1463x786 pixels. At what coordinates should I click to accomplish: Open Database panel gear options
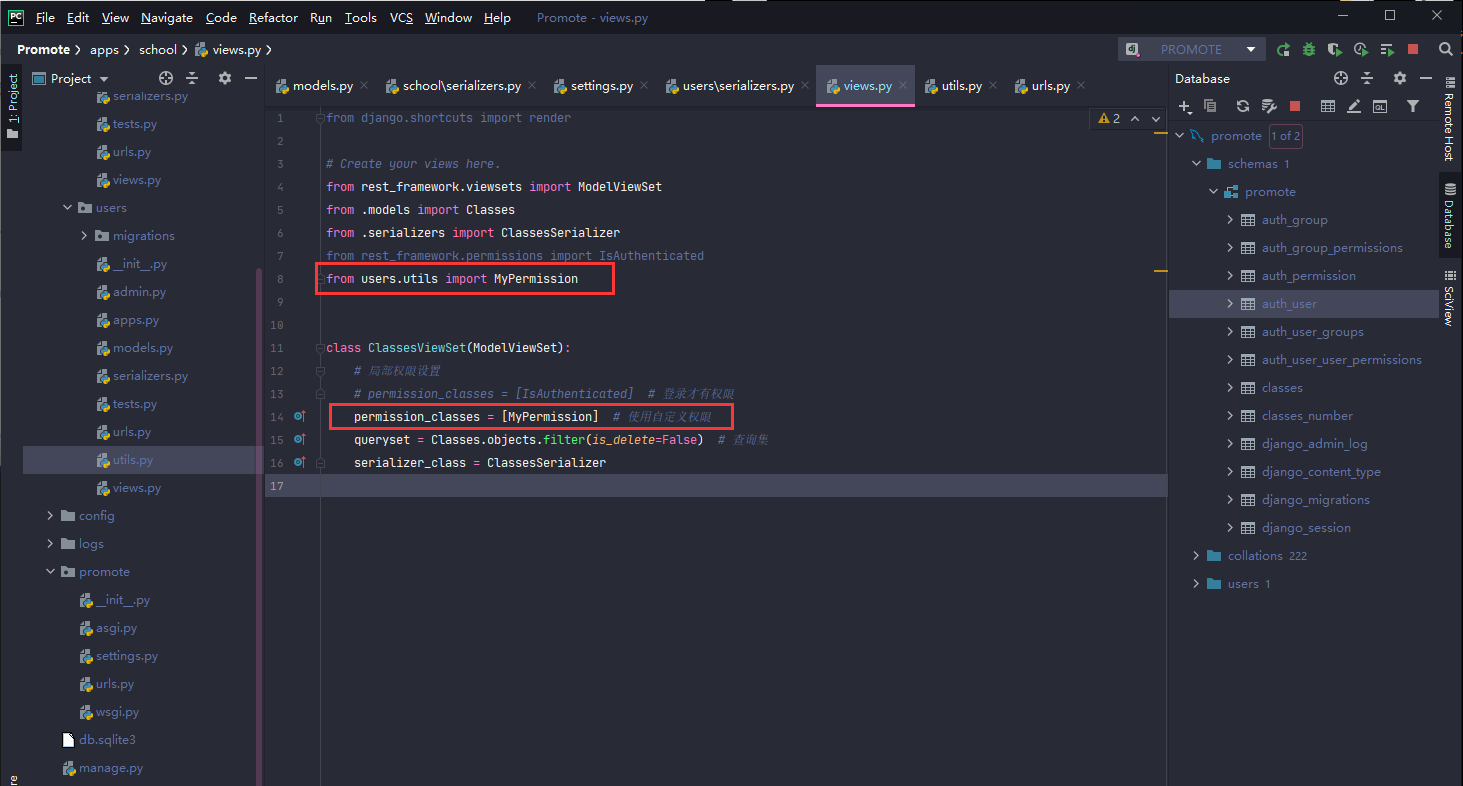[x=1400, y=78]
